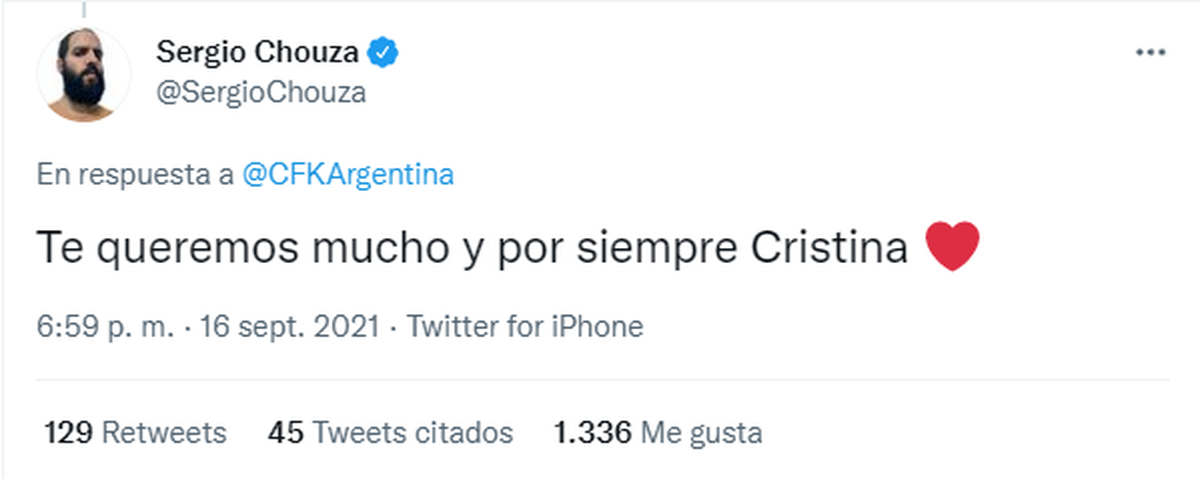The image size is (1200, 479).
Task: Show the 45 Tweets citados
Action: [286, 433]
